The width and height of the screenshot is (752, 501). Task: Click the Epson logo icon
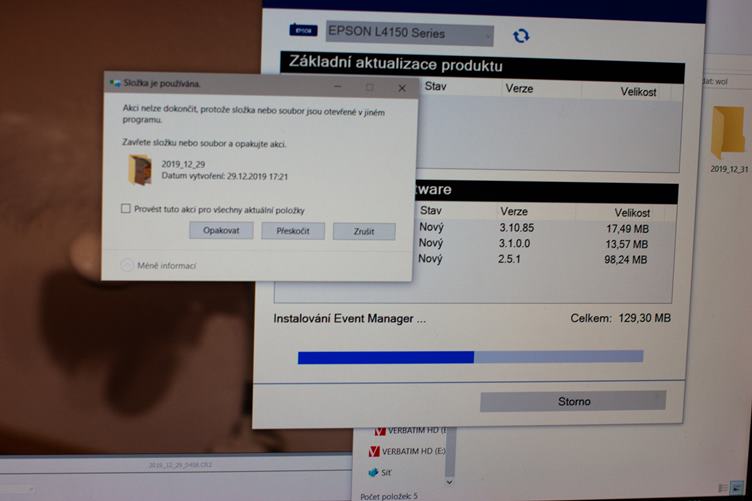click(303, 30)
